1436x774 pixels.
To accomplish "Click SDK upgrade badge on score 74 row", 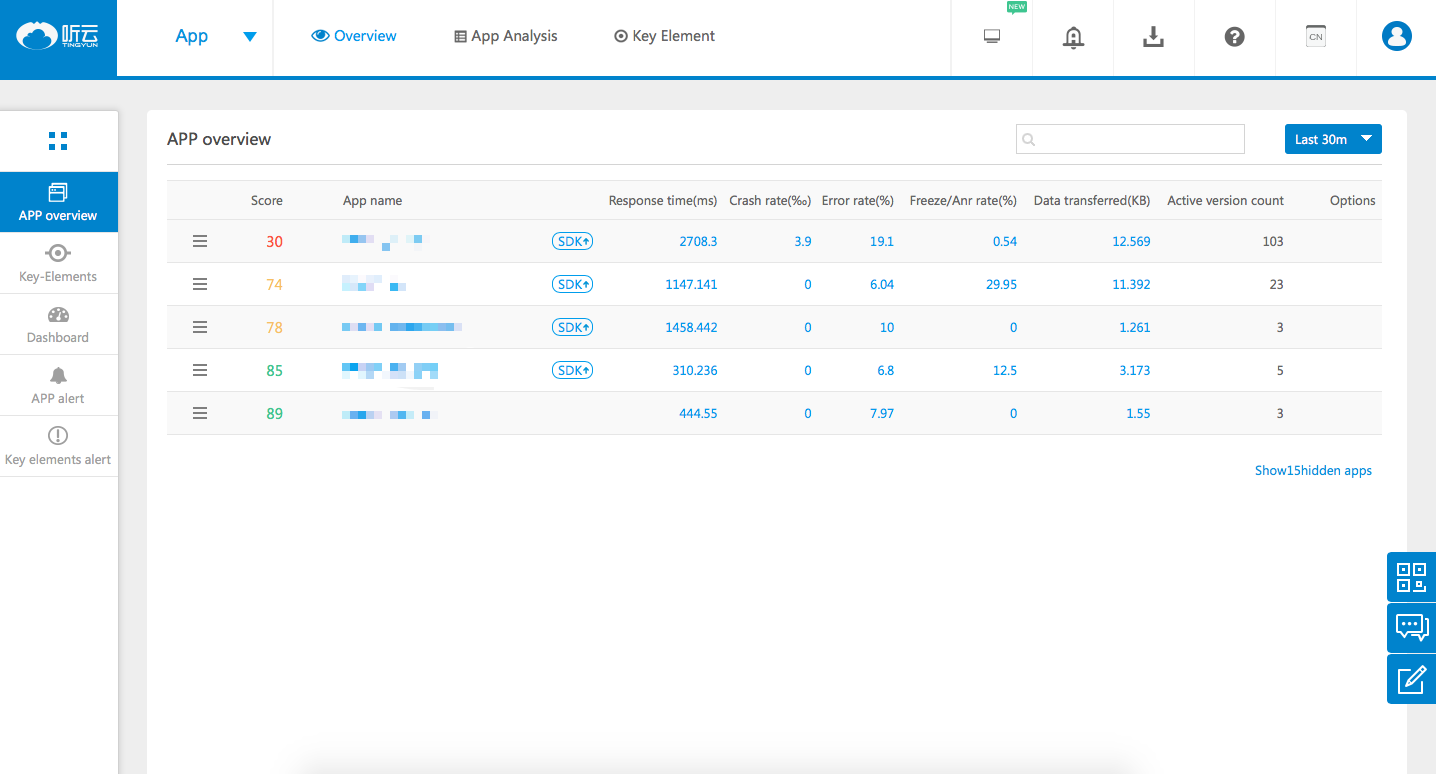I will [572, 284].
